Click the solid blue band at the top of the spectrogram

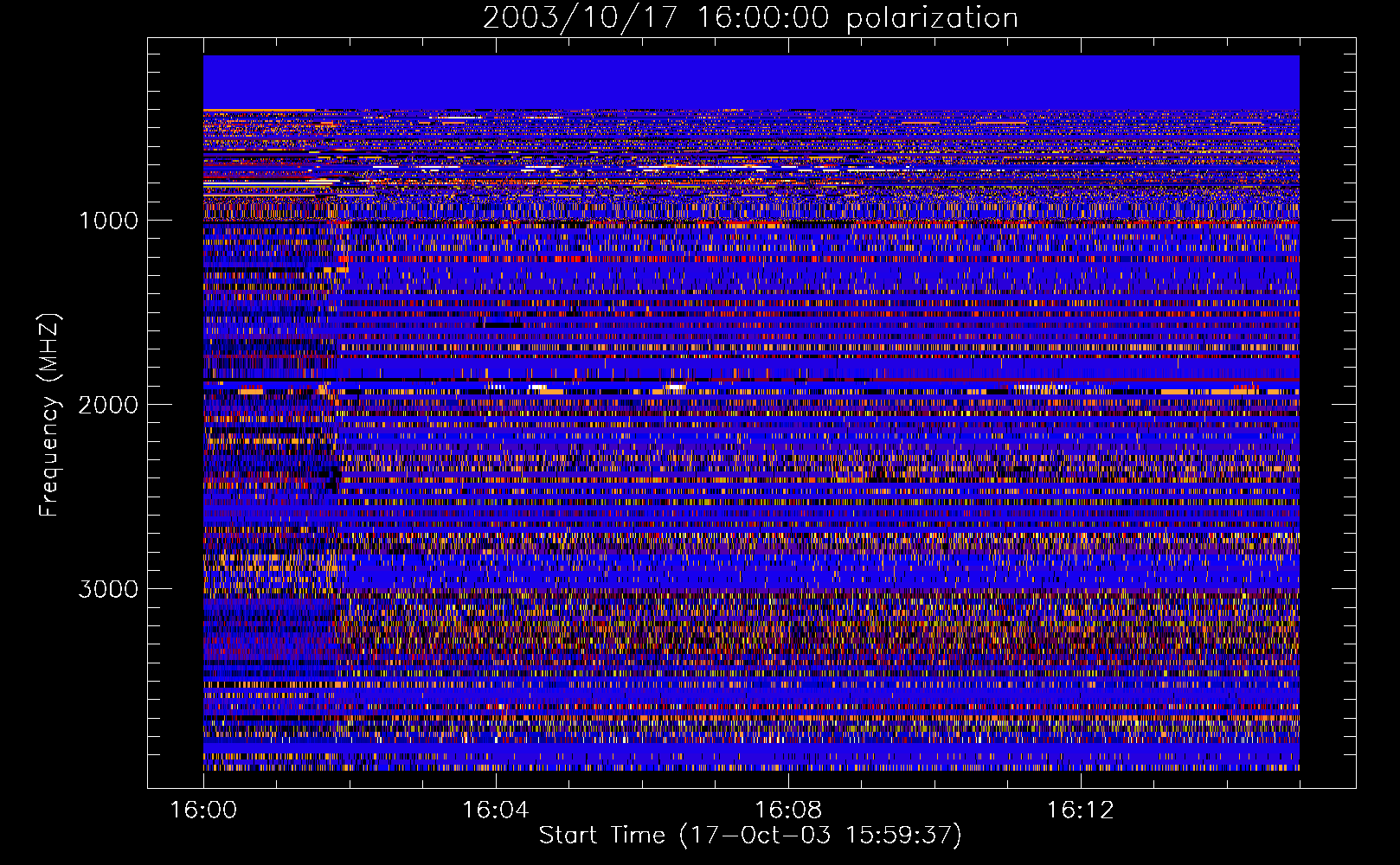point(751,82)
